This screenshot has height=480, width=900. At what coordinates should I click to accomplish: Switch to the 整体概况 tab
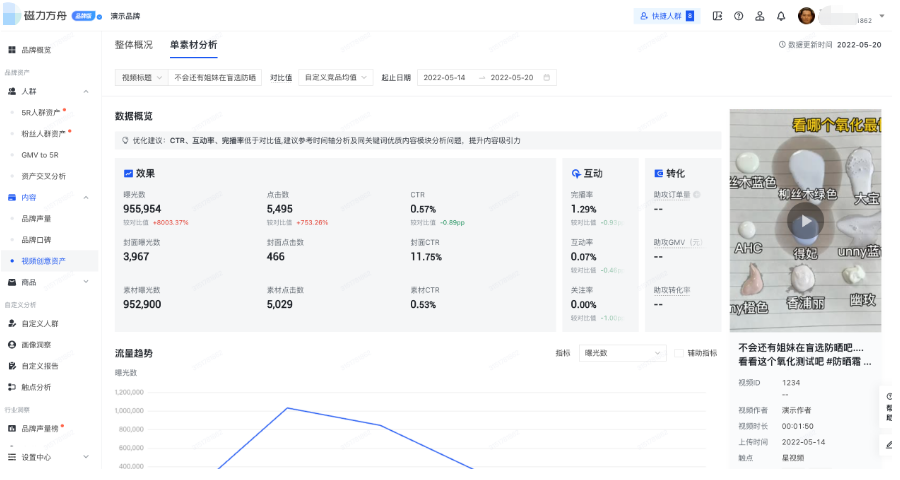[x=134, y=45]
